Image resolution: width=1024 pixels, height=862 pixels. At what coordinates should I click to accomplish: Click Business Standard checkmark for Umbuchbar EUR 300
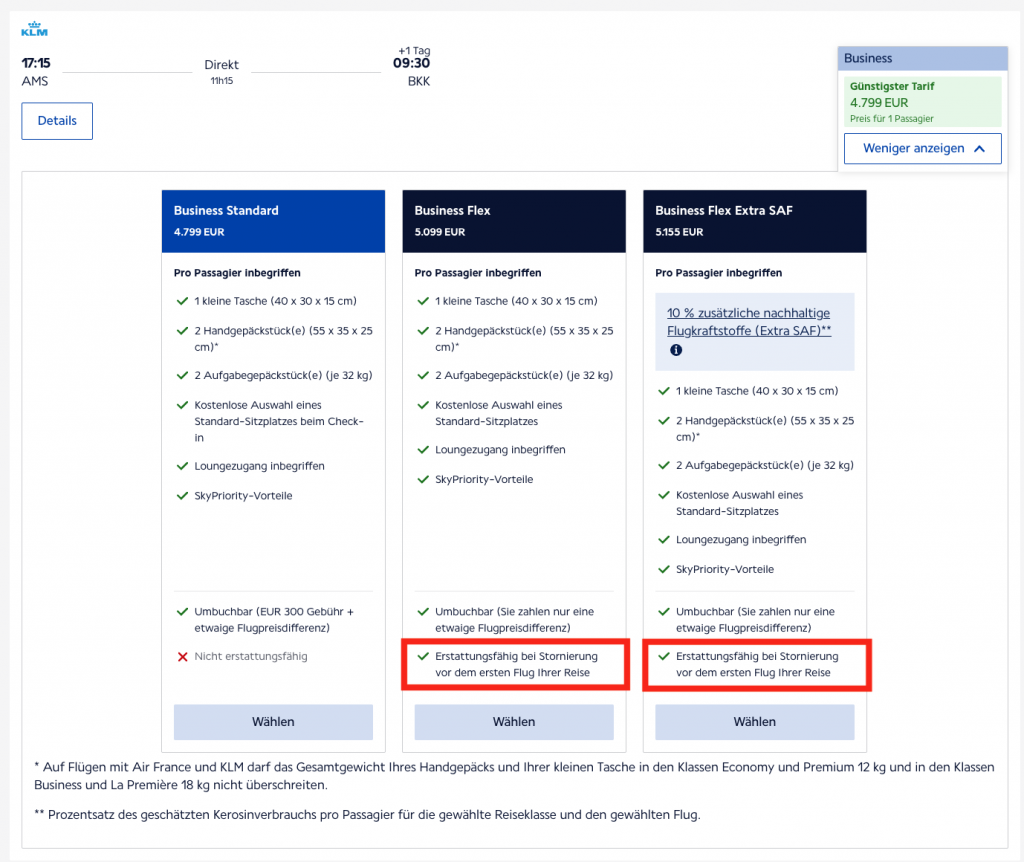pyautogui.click(x=183, y=612)
